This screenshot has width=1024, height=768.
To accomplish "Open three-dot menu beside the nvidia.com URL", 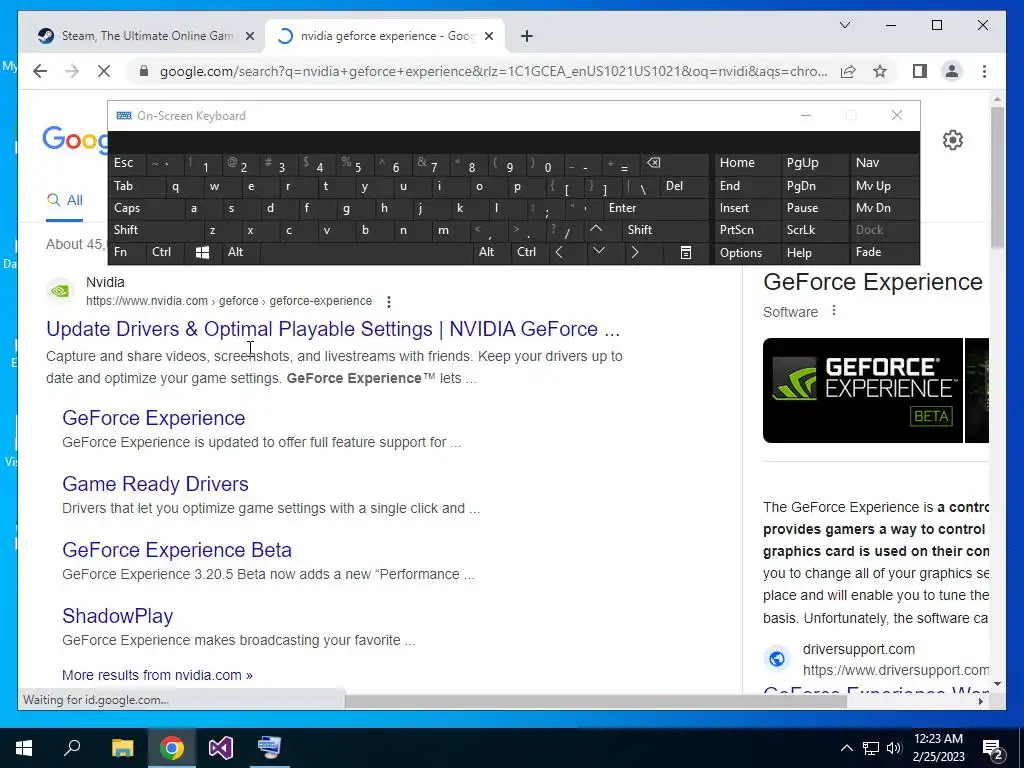I will tap(389, 302).
